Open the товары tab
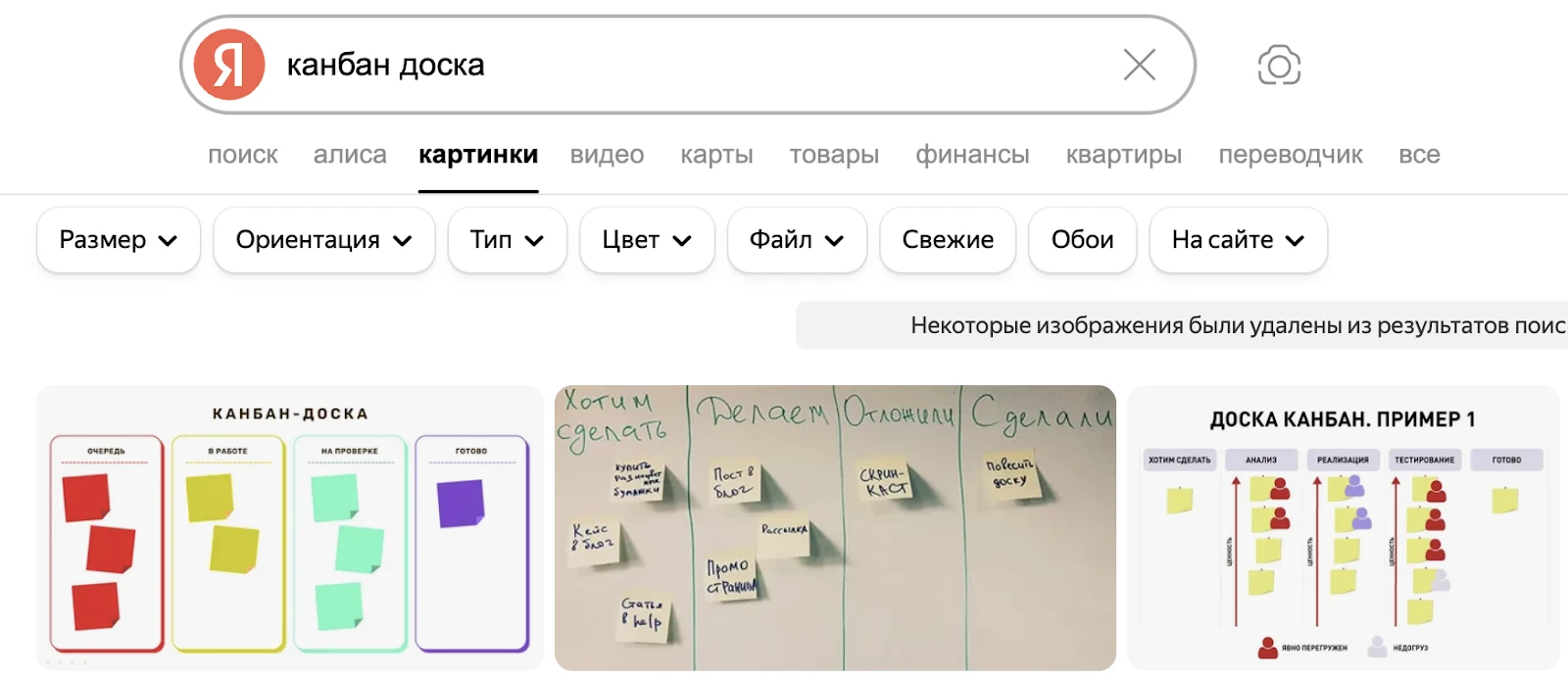This screenshot has height=679, width=1568. (834, 155)
